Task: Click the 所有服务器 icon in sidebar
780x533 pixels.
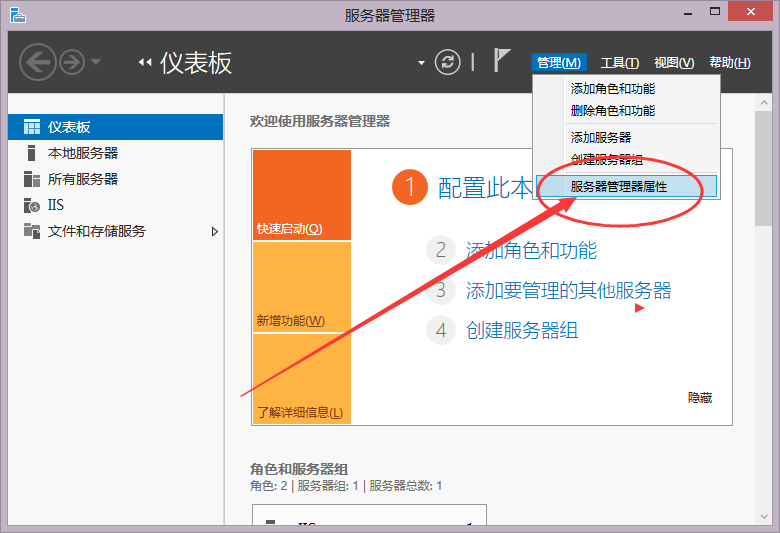Action: 32,179
